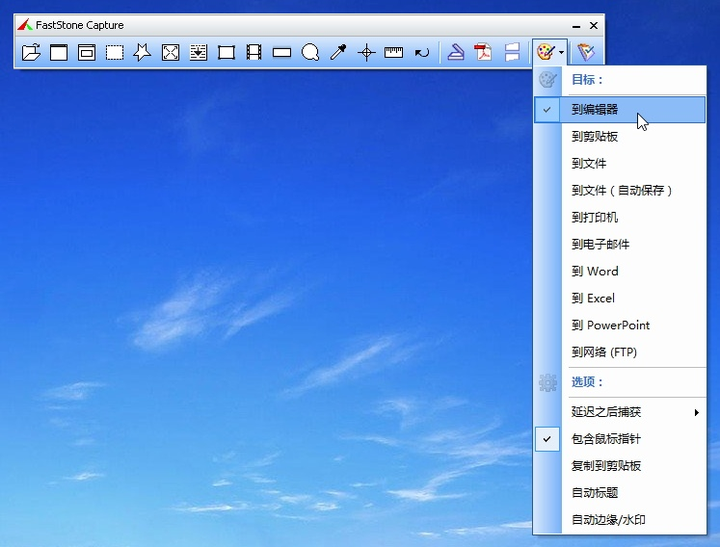Start Screen Recorder film icon
The width and height of the screenshot is (720, 547).
tap(254, 52)
